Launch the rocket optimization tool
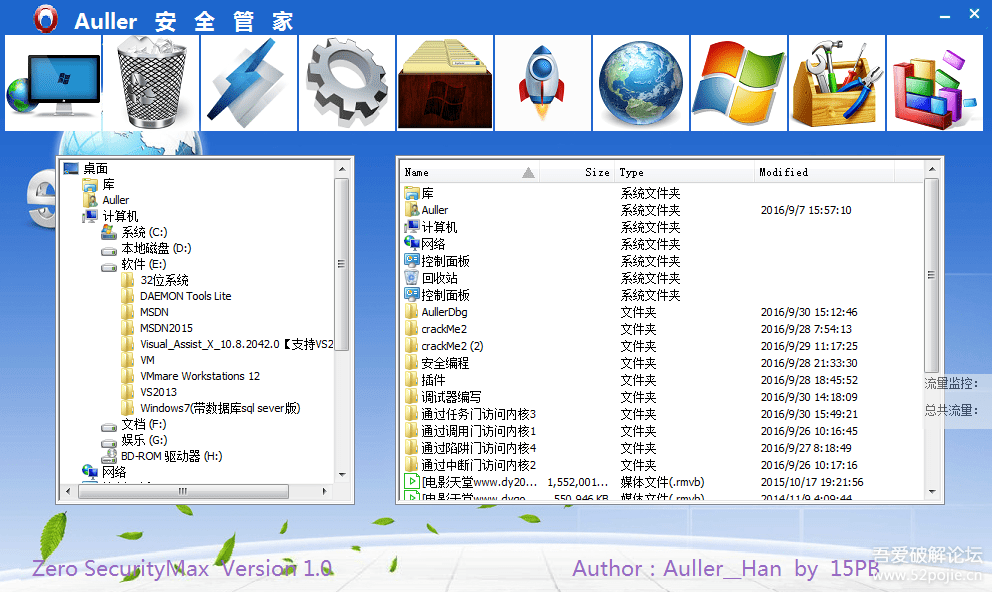This screenshot has height=592, width=992. click(x=542, y=83)
